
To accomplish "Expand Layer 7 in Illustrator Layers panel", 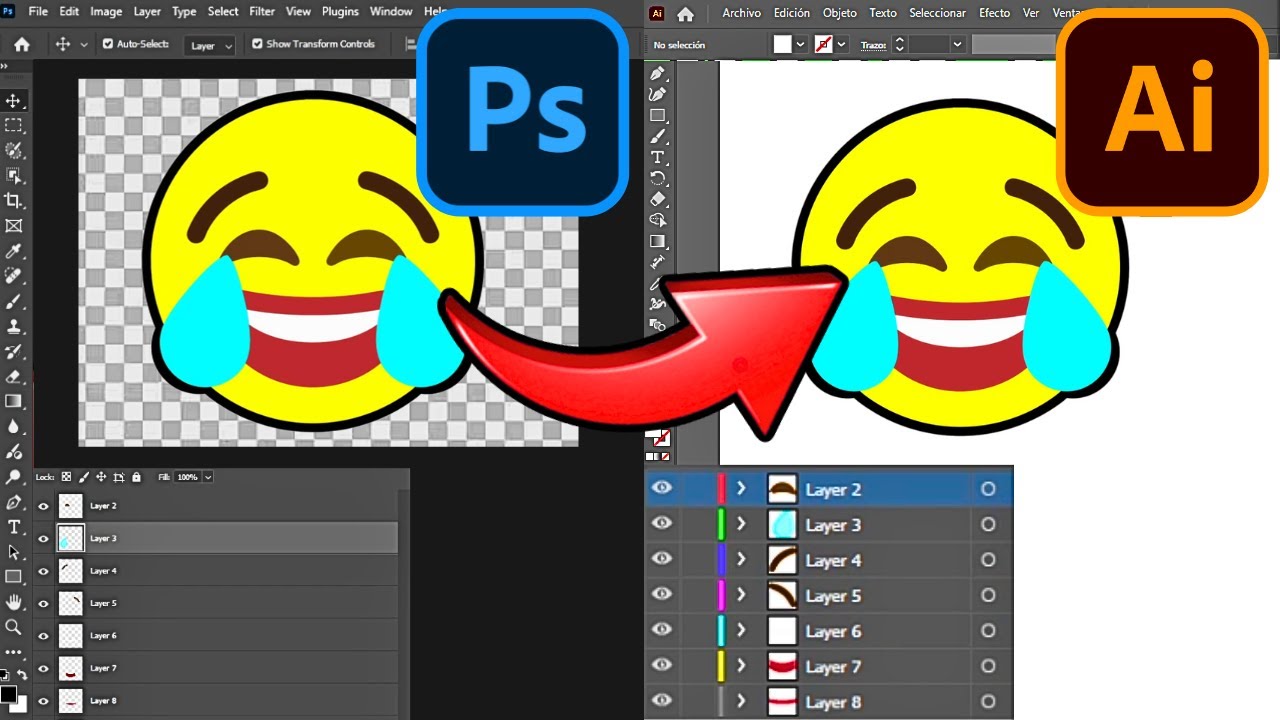I will (x=741, y=666).
